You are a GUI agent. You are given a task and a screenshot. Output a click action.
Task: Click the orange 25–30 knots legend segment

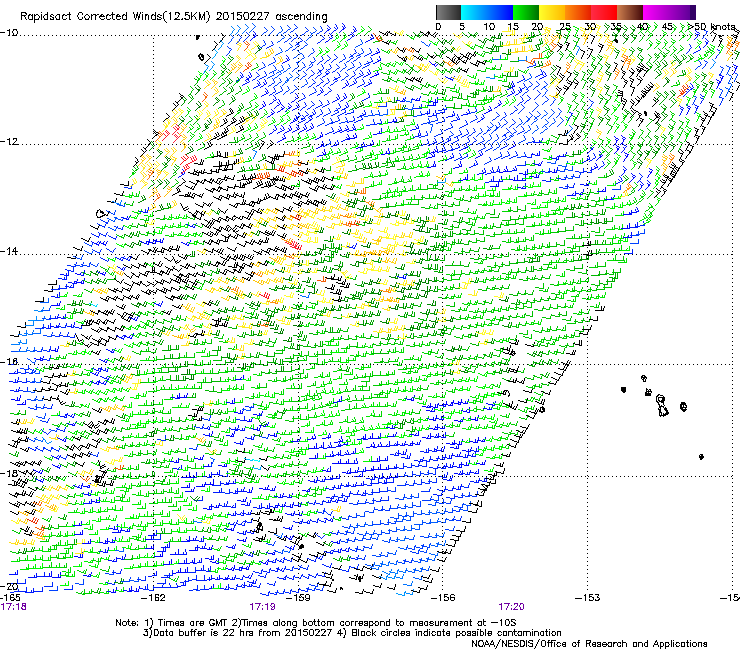(x=578, y=12)
